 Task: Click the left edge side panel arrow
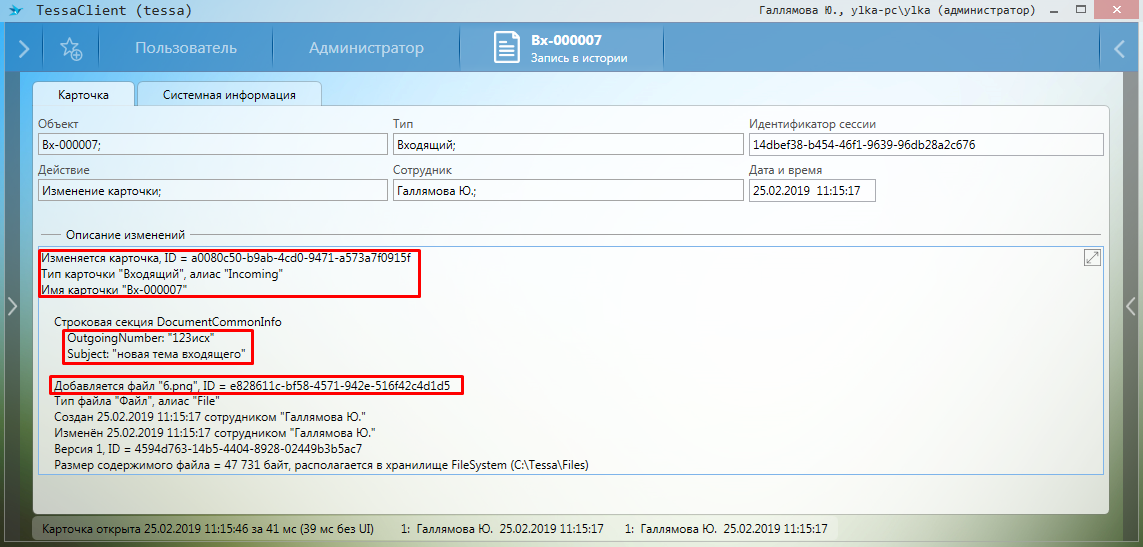[12, 307]
